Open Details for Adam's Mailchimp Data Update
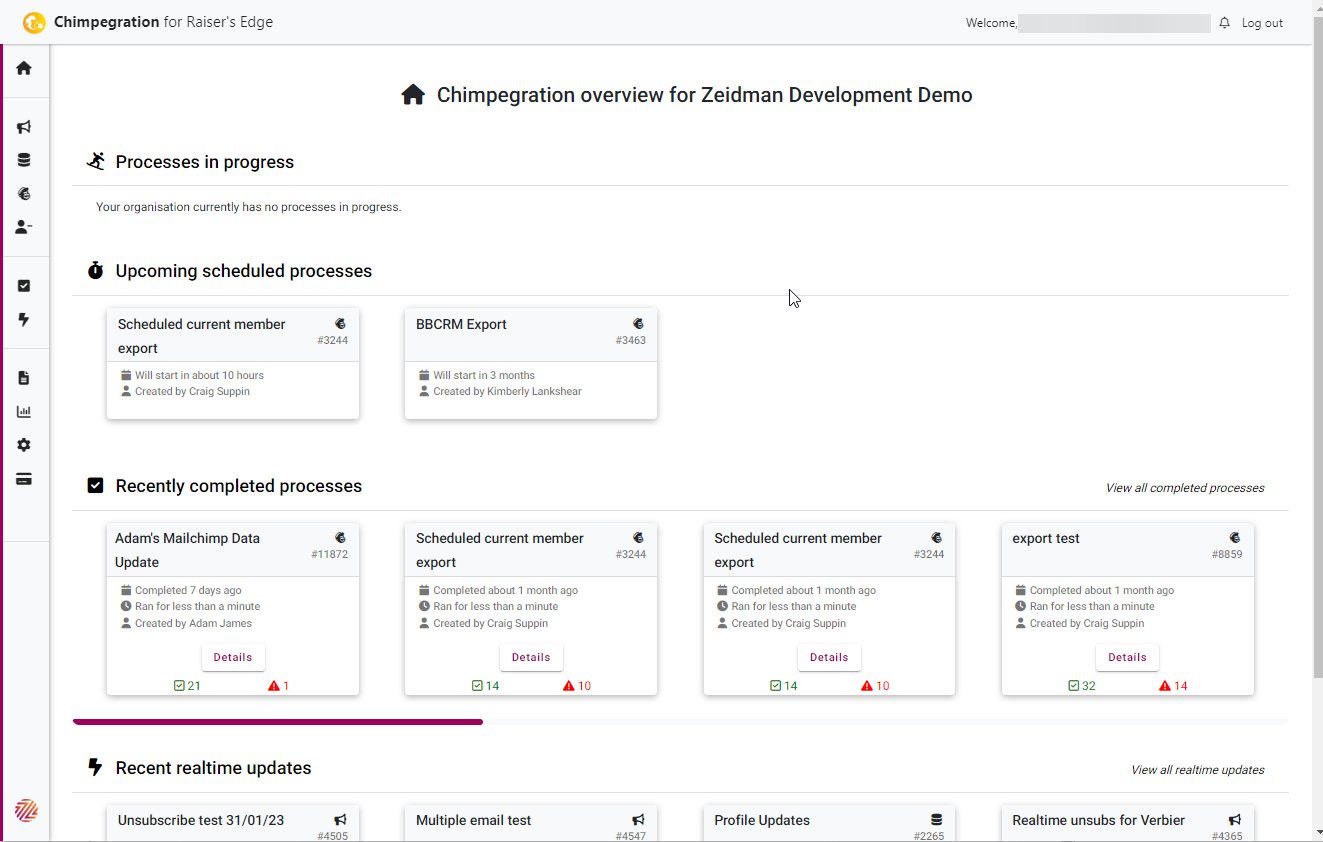 coord(233,657)
